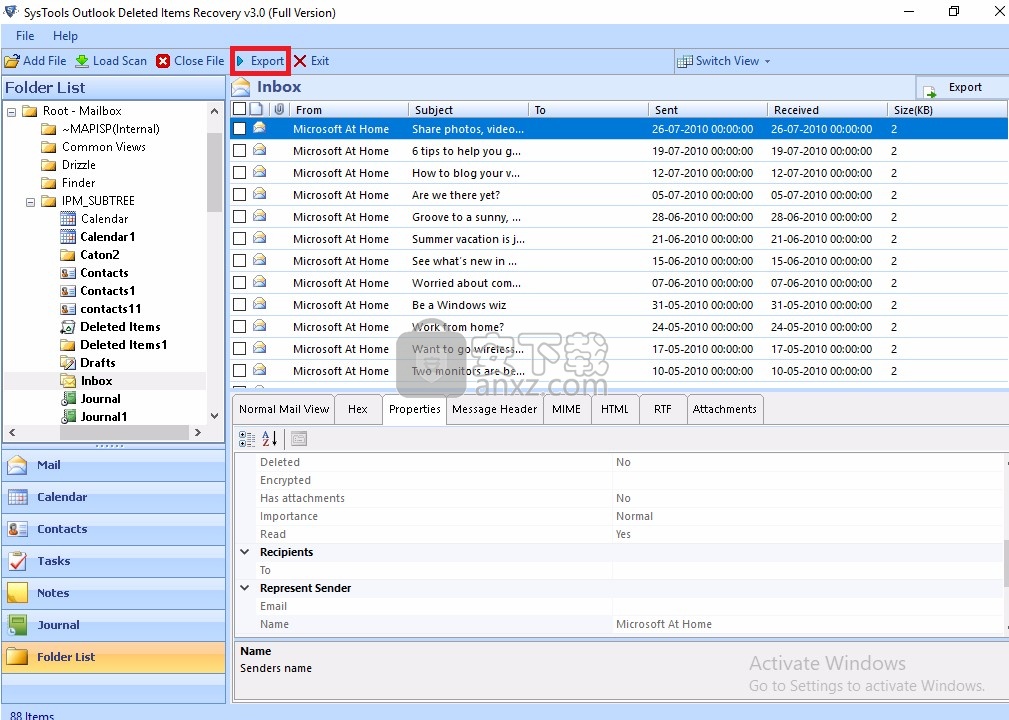
Task: Click the Alphabetical A-Z sort icon
Action: [270, 439]
